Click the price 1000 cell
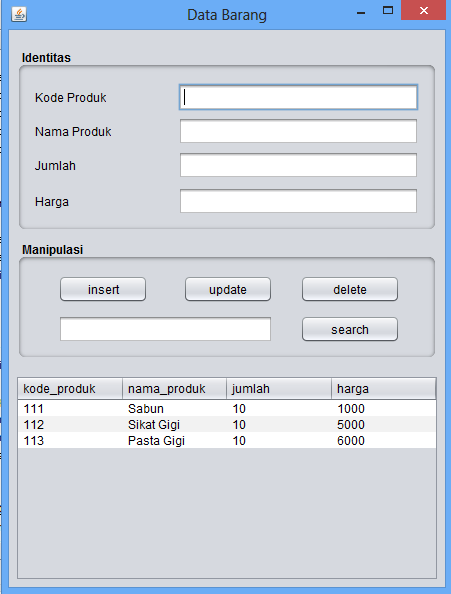 pyautogui.click(x=384, y=408)
